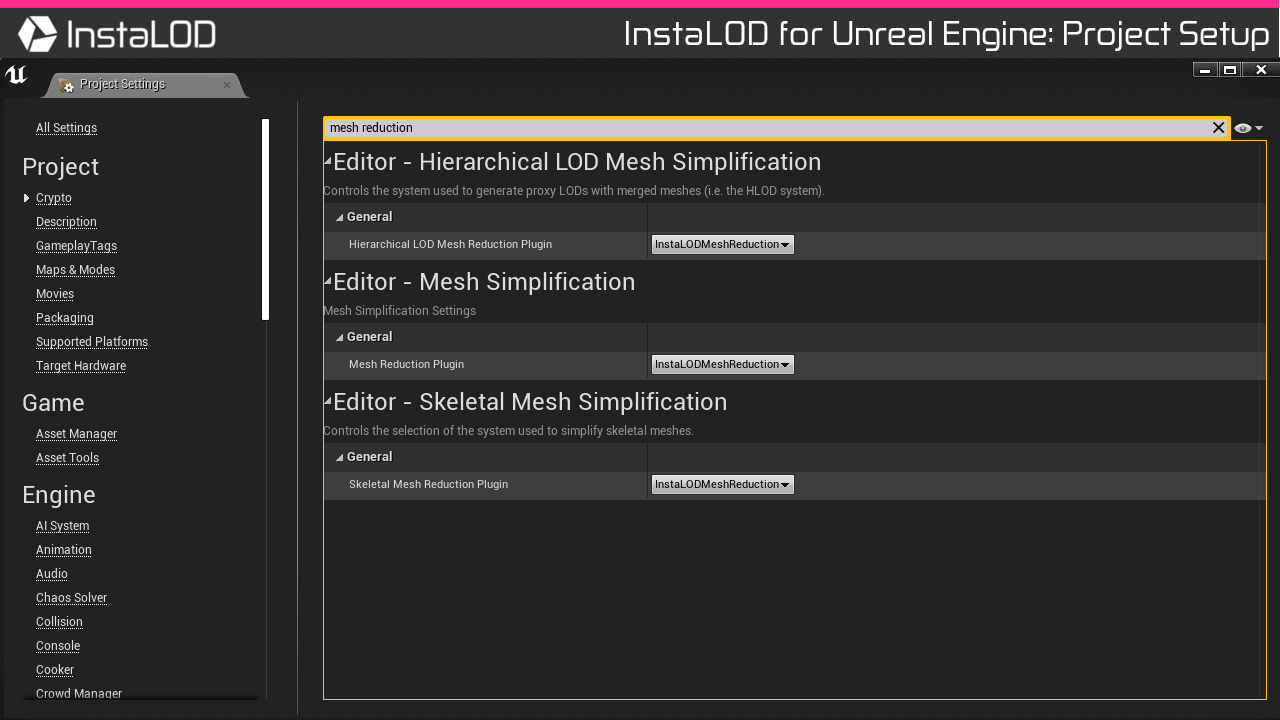1280x720 pixels.
Task: Open the Chaos Solver settings
Action: tap(71, 597)
